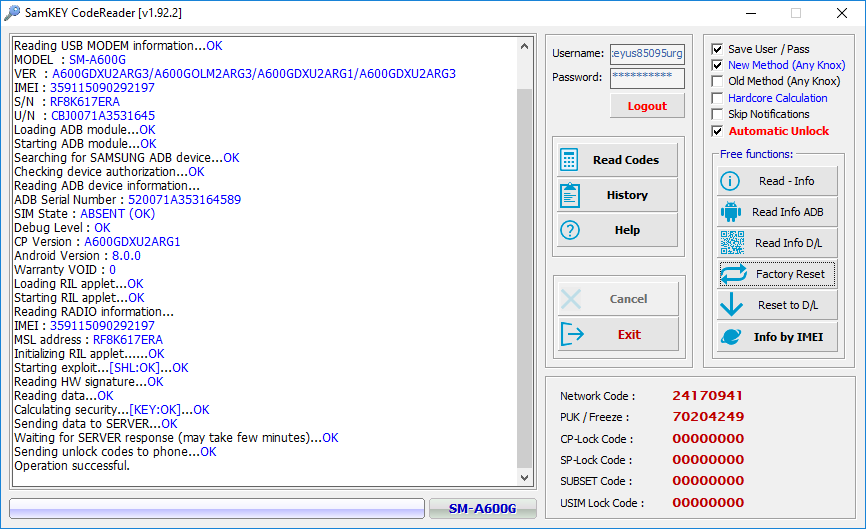
Task: Select the PUK / Freeze value 70204249
Action: [x=708, y=416]
